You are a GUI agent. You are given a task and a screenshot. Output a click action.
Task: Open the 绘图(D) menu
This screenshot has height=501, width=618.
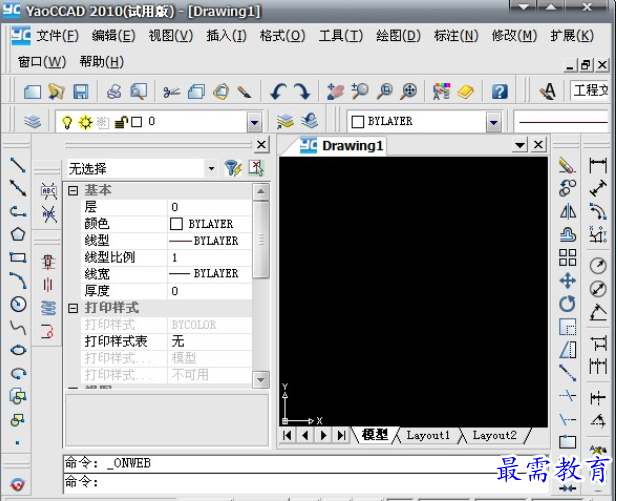398,36
